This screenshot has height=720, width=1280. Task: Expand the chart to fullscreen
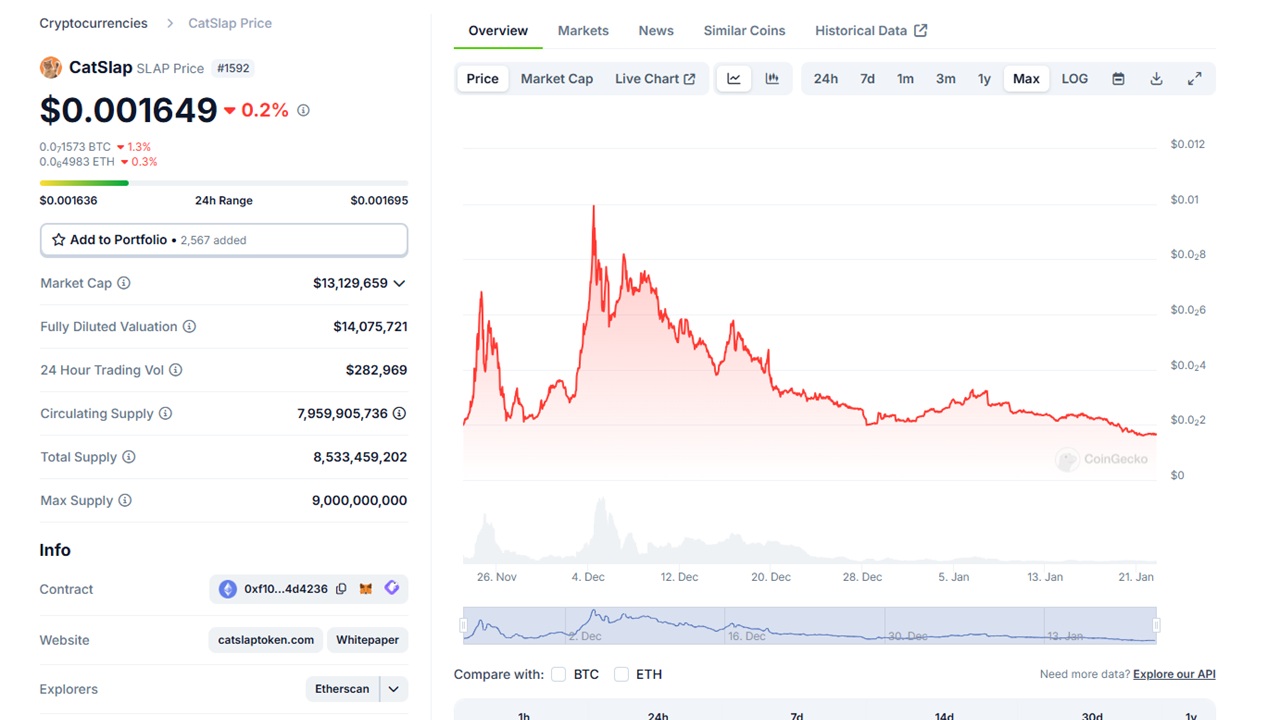point(1194,79)
